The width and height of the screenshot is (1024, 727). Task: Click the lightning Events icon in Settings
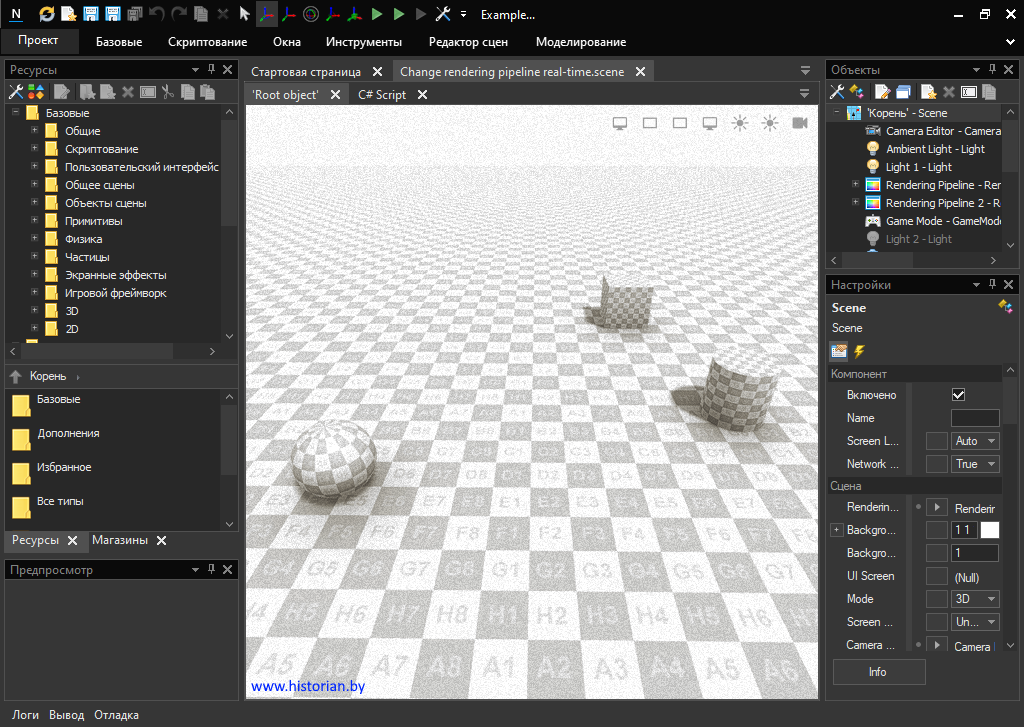858,351
